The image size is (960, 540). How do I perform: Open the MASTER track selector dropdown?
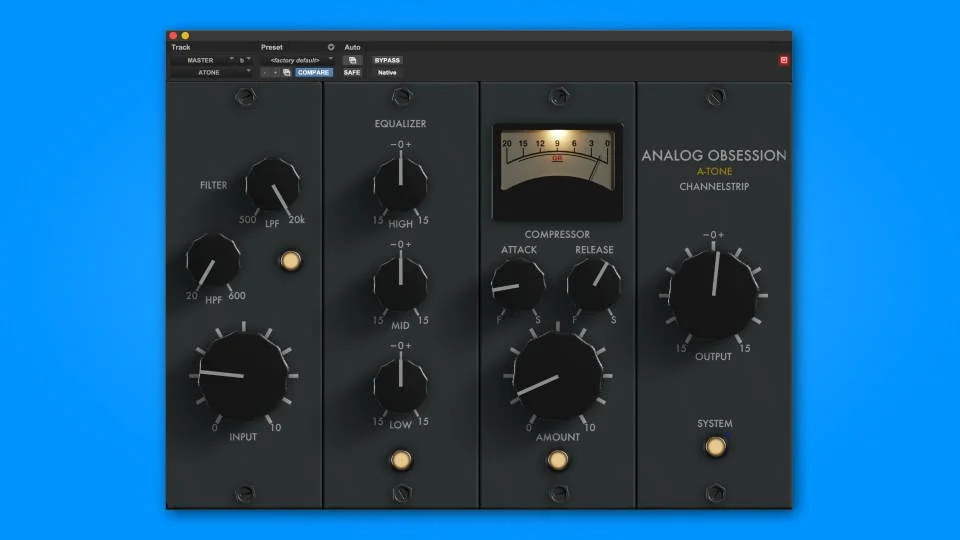point(203,60)
